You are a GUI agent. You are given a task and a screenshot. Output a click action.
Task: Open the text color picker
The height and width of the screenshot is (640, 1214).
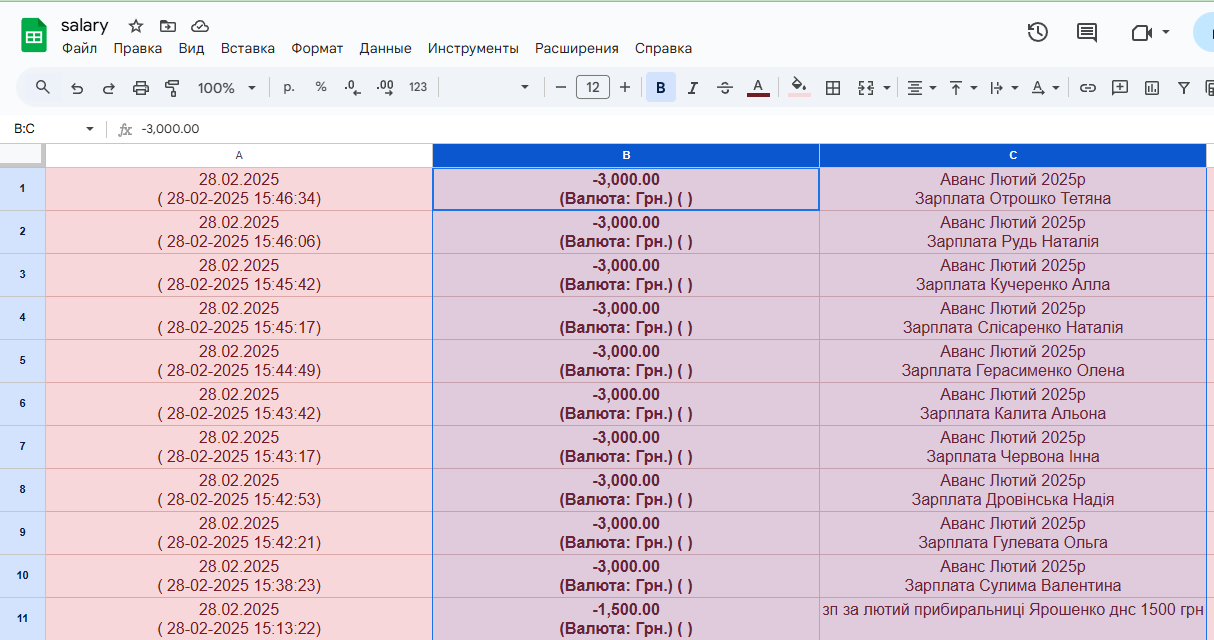[x=758, y=88]
